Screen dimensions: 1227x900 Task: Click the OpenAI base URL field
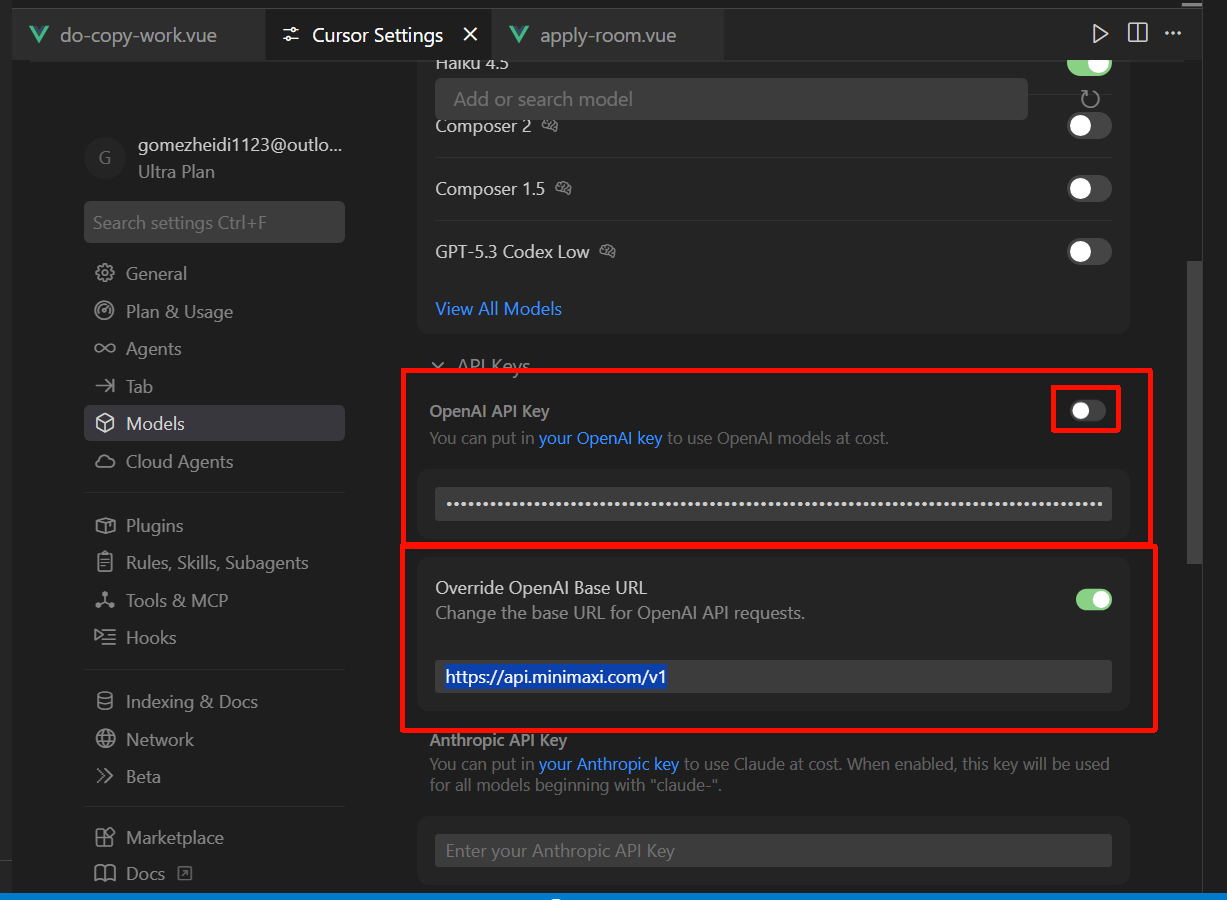(773, 676)
